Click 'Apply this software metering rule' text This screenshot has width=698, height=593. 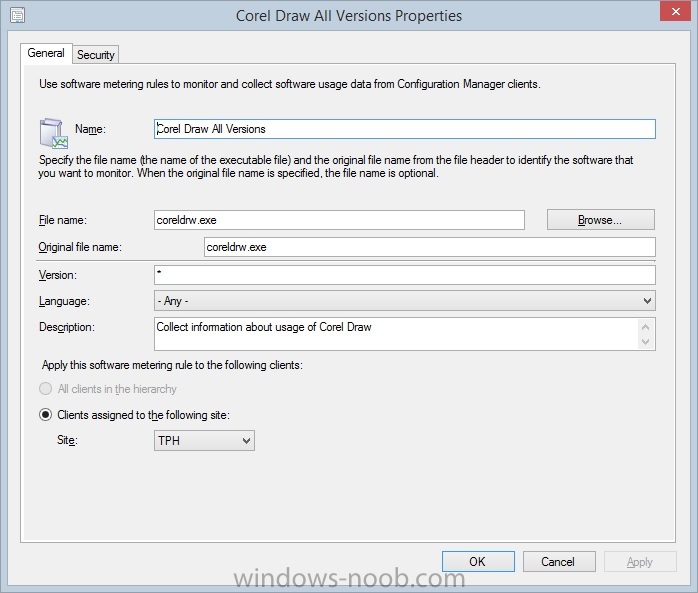click(172, 365)
